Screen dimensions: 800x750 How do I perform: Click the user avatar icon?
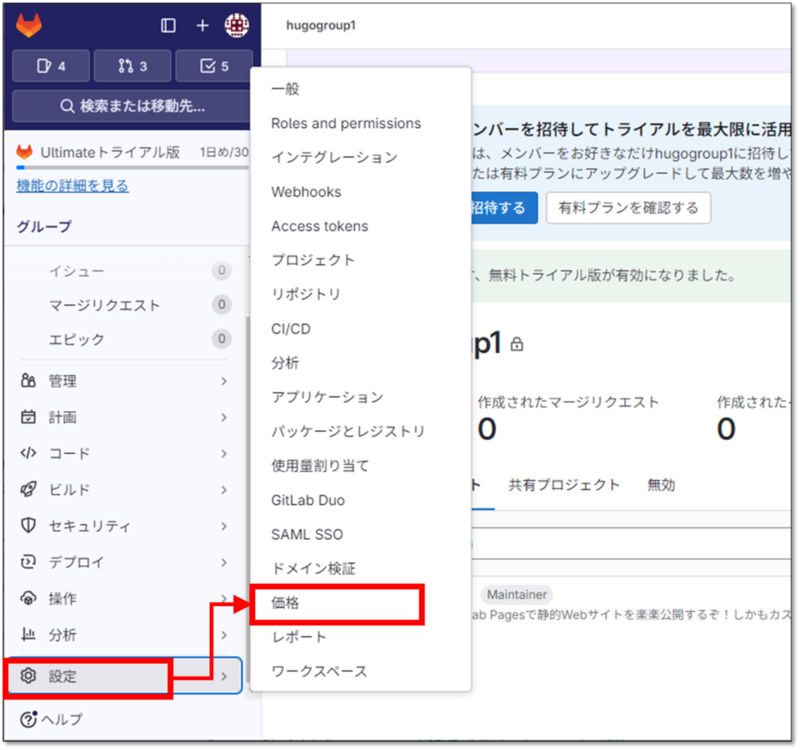pos(236,24)
